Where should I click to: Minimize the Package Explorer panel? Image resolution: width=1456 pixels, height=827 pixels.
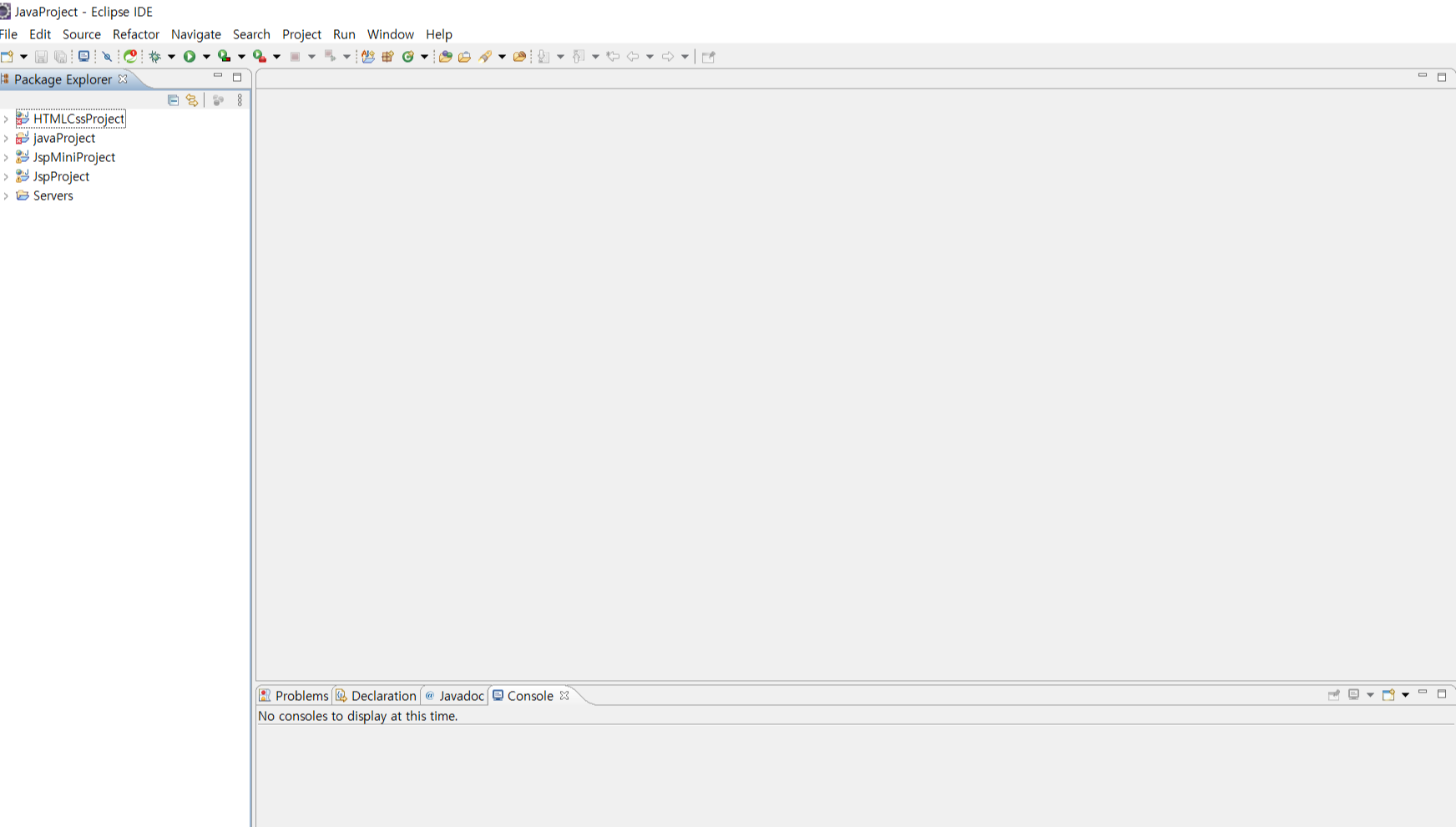click(218, 76)
